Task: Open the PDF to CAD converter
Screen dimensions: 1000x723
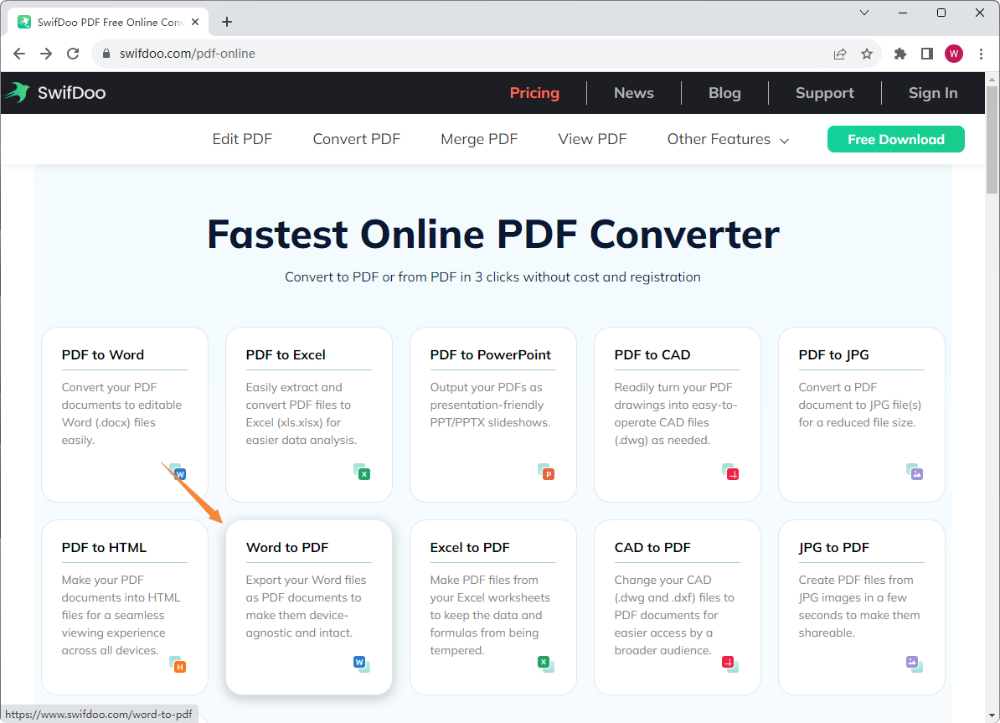Action: tap(677, 414)
